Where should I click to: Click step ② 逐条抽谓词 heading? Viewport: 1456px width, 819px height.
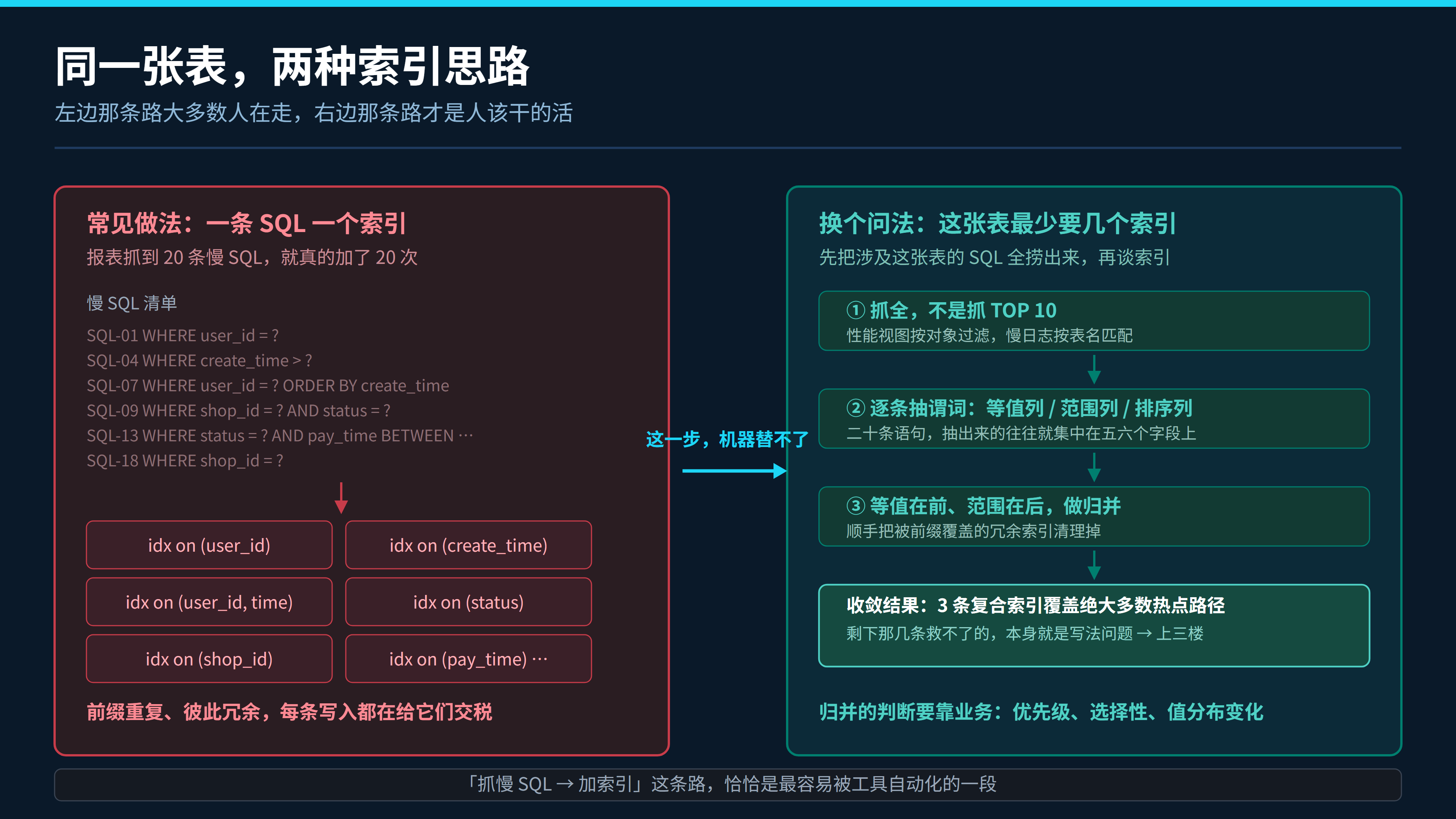(1019, 408)
